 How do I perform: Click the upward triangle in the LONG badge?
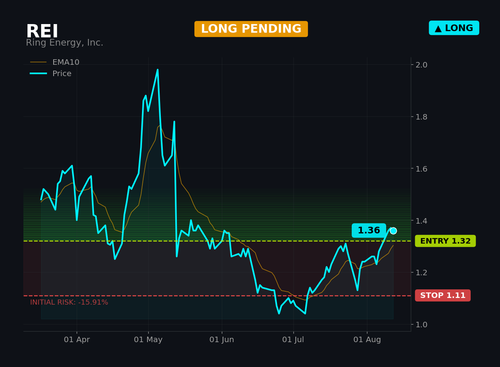pyautogui.click(x=438, y=29)
